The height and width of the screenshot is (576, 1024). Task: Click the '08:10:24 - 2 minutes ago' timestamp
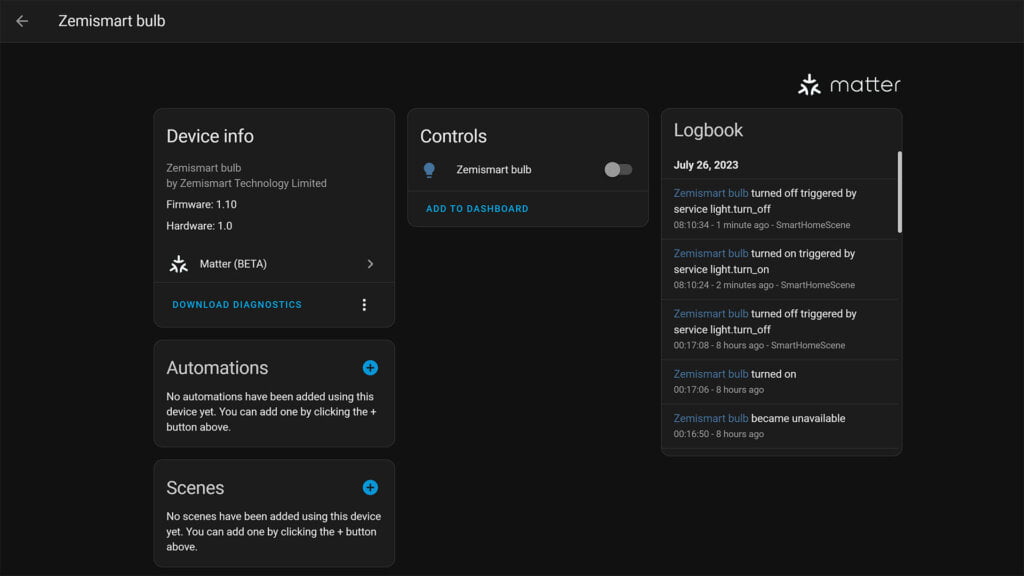(724, 285)
